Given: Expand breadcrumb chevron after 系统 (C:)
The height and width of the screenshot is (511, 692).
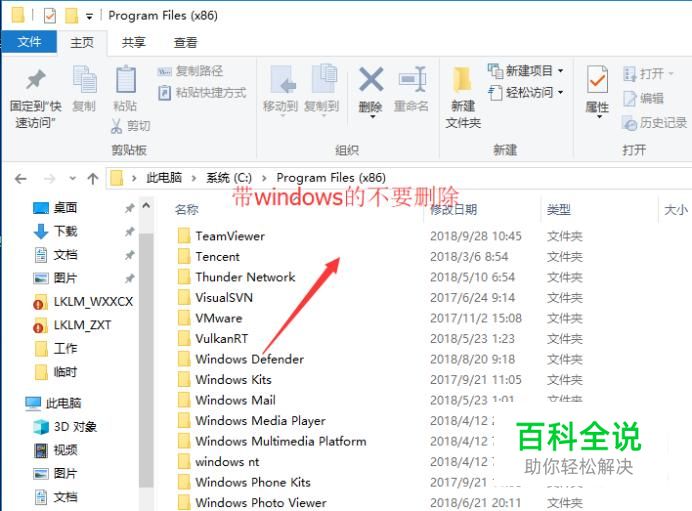Looking at the screenshot, I should coord(264,178).
